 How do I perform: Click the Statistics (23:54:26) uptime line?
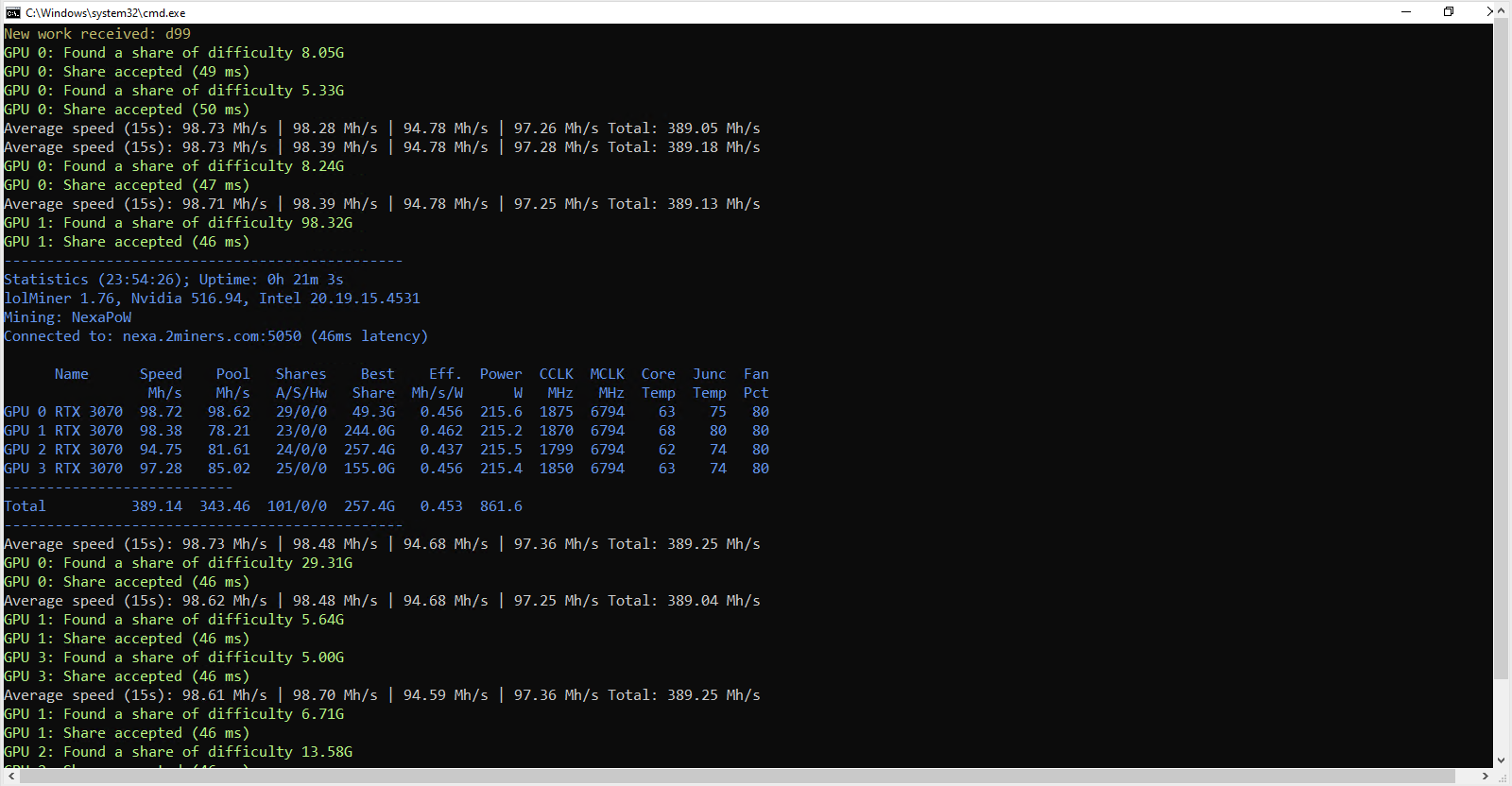pyautogui.click(x=174, y=280)
